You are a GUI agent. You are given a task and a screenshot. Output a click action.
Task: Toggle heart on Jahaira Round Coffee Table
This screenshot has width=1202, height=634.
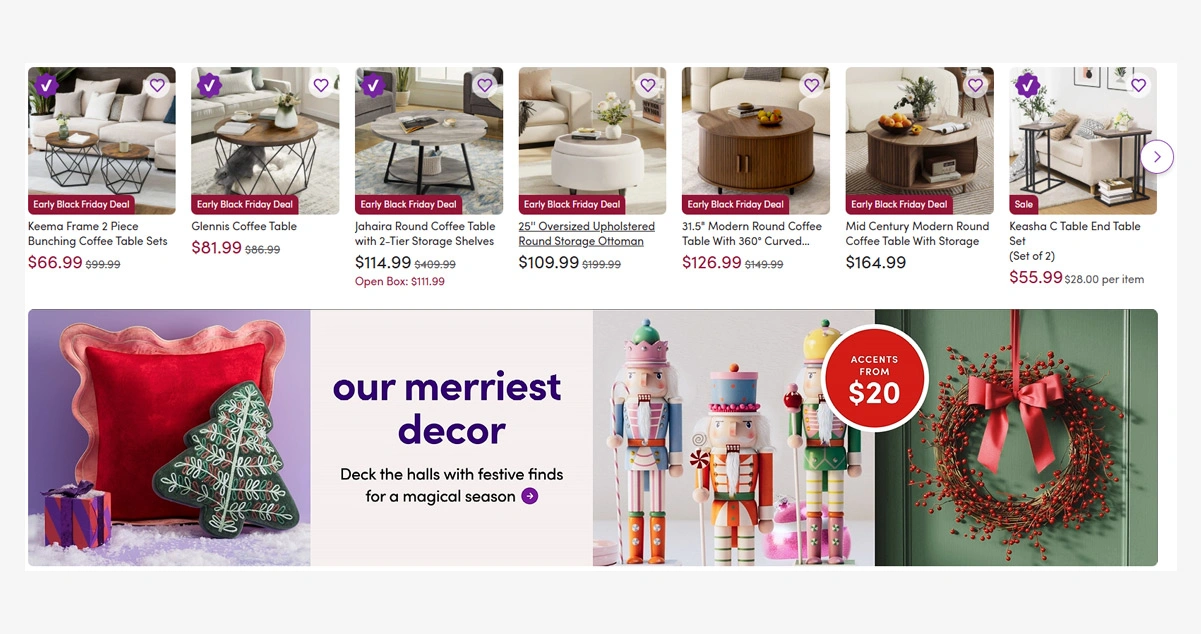(484, 86)
